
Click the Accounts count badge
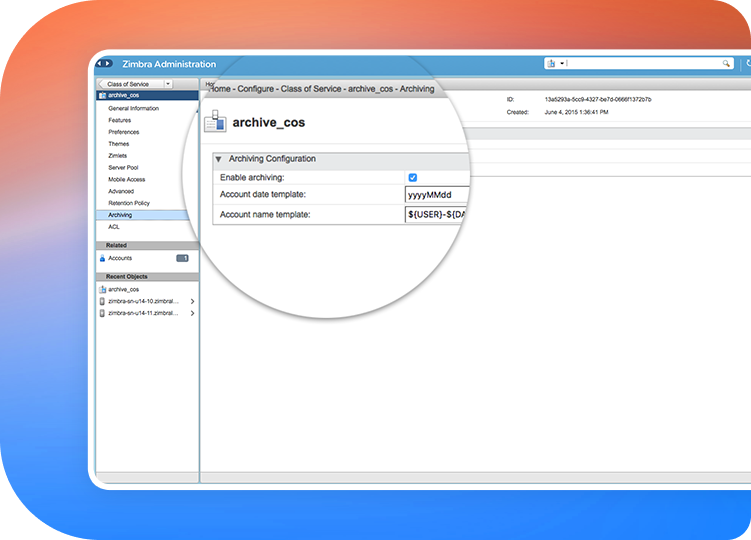(182, 258)
